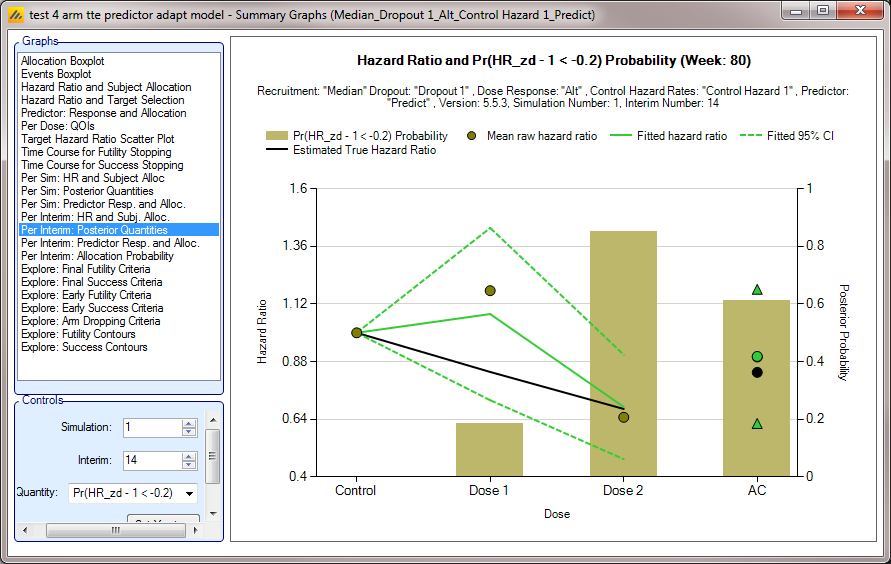Increment the Interim value by one
Image resolution: width=891 pixels, height=564 pixels.
pyautogui.click(x=189, y=456)
